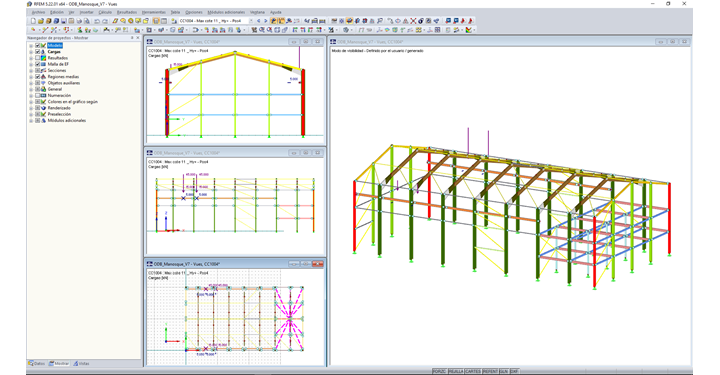Click the new member line tool icon
The image size is (720, 375).
point(45,30)
